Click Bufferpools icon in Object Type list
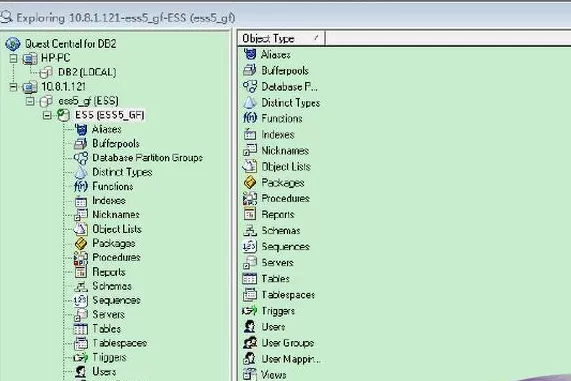571x381 pixels. 250,70
